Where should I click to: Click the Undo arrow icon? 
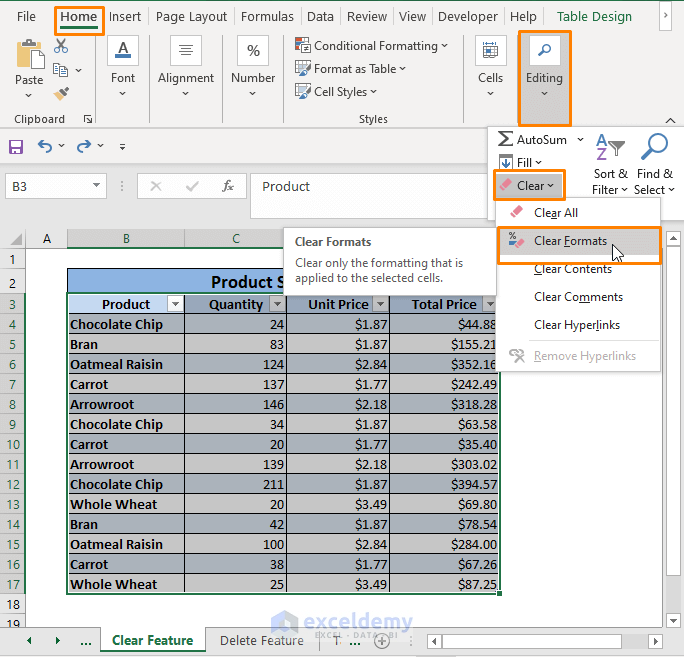click(45, 146)
